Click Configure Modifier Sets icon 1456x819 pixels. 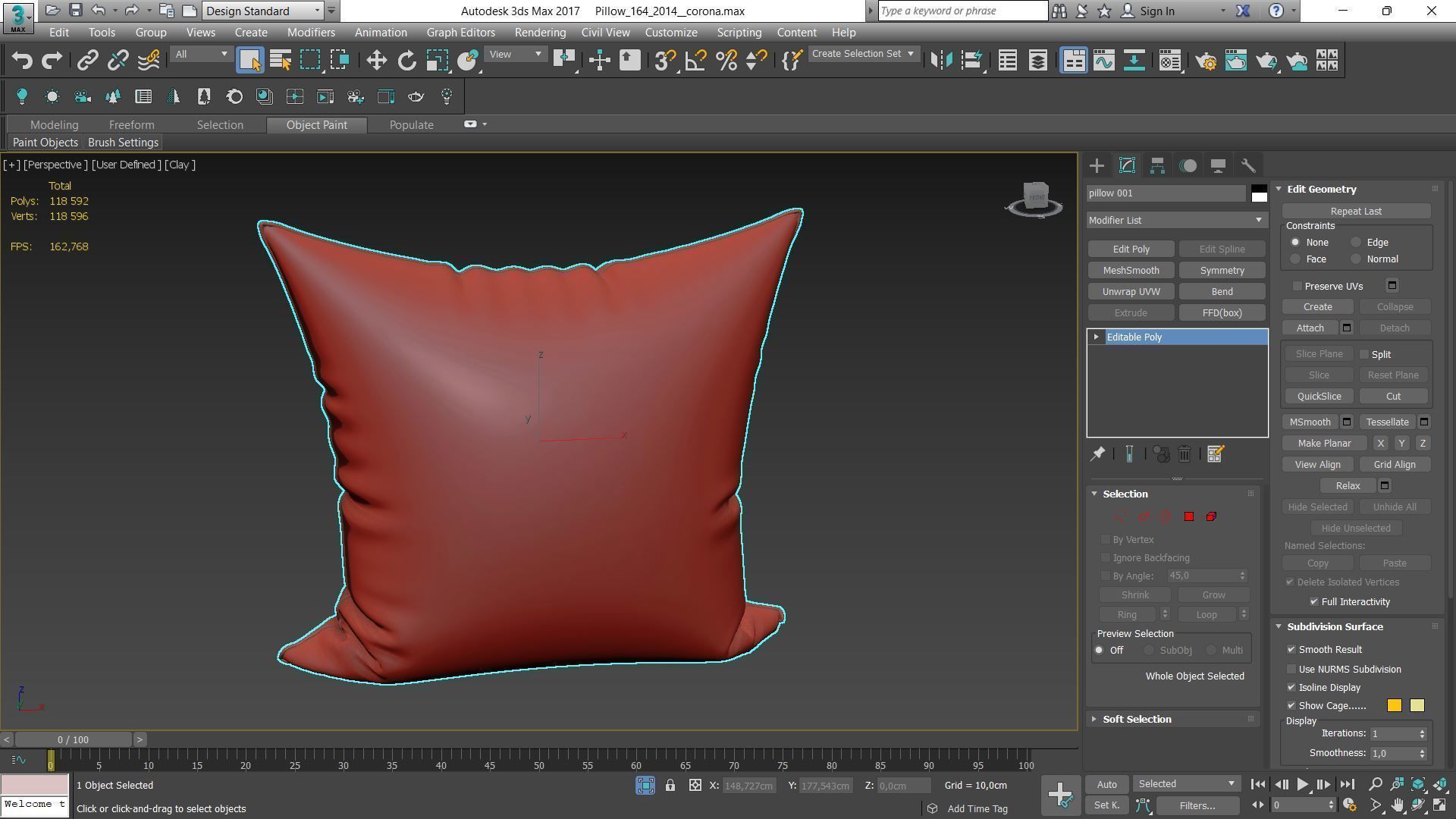click(x=1215, y=454)
